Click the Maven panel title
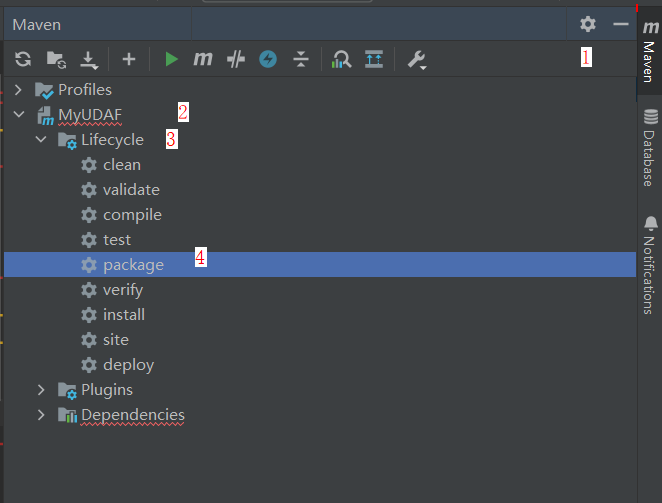Image resolution: width=662 pixels, height=503 pixels. click(37, 24)
